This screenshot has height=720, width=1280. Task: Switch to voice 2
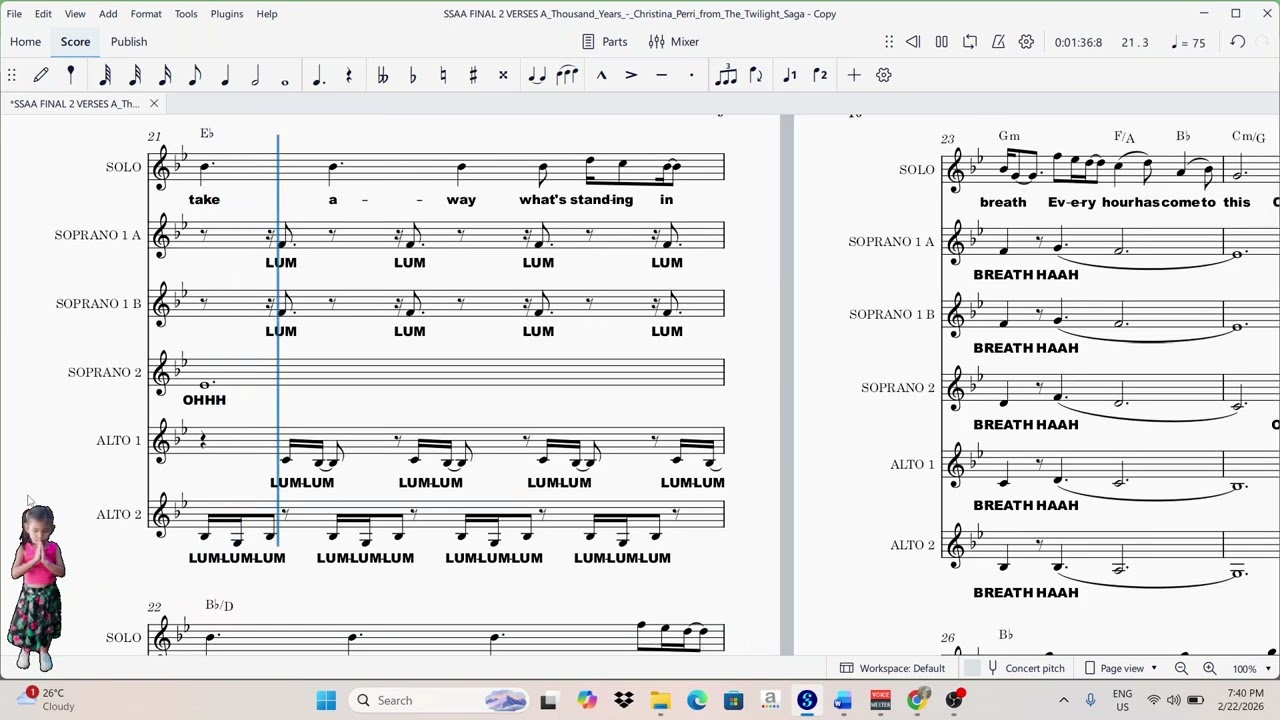[x=820, y=75]
